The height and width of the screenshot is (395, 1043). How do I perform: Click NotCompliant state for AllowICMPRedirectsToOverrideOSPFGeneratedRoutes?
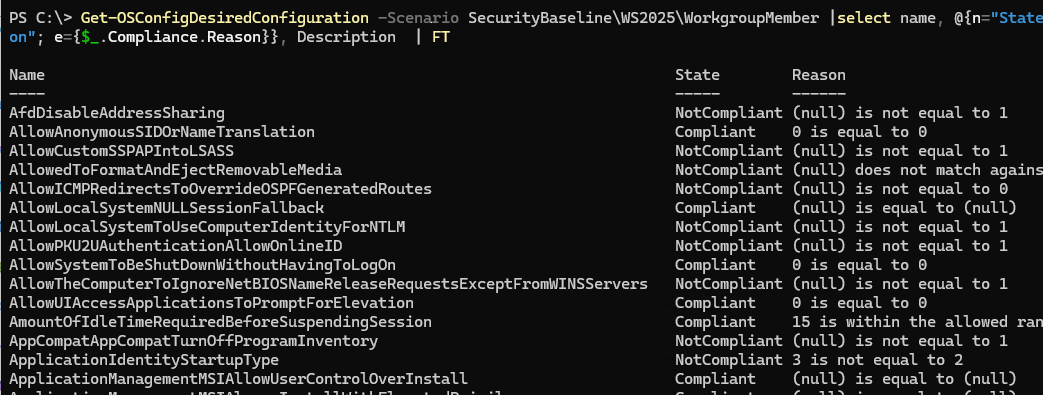[729, 189]
